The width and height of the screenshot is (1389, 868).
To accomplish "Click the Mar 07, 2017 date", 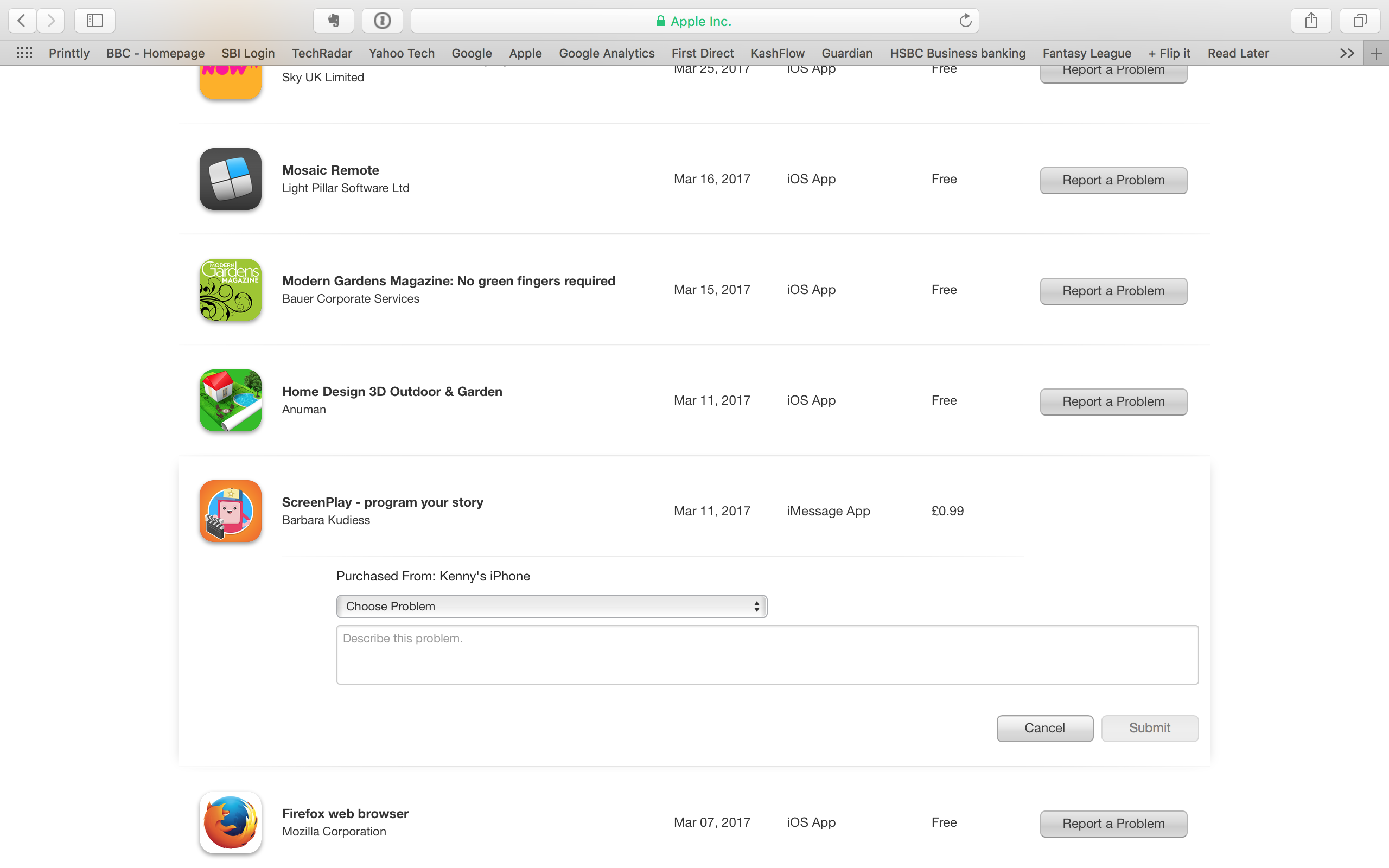I will (x=712, y=822).
